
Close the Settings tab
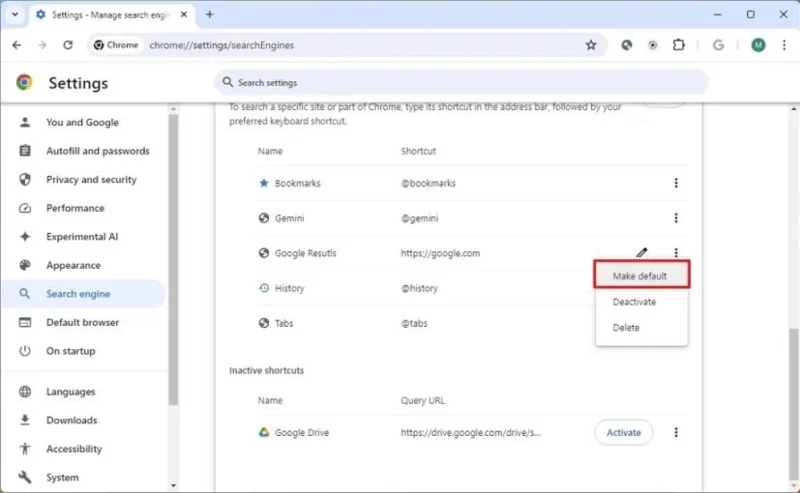click(x=184, y=14)
